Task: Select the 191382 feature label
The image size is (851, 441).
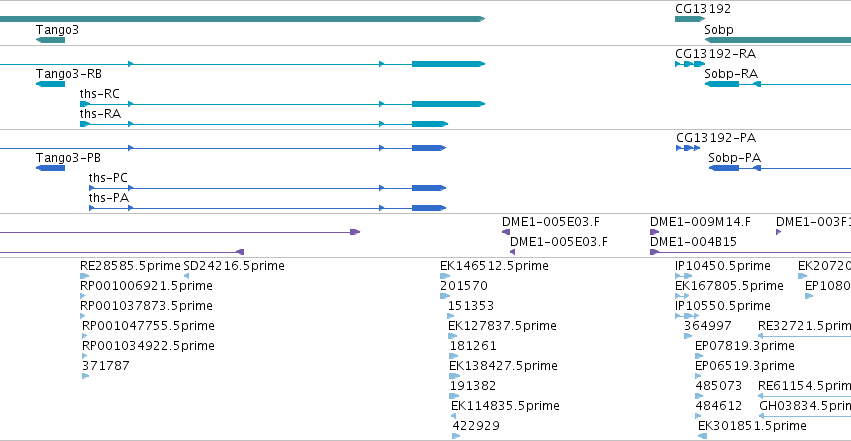Action: [473, 386]
